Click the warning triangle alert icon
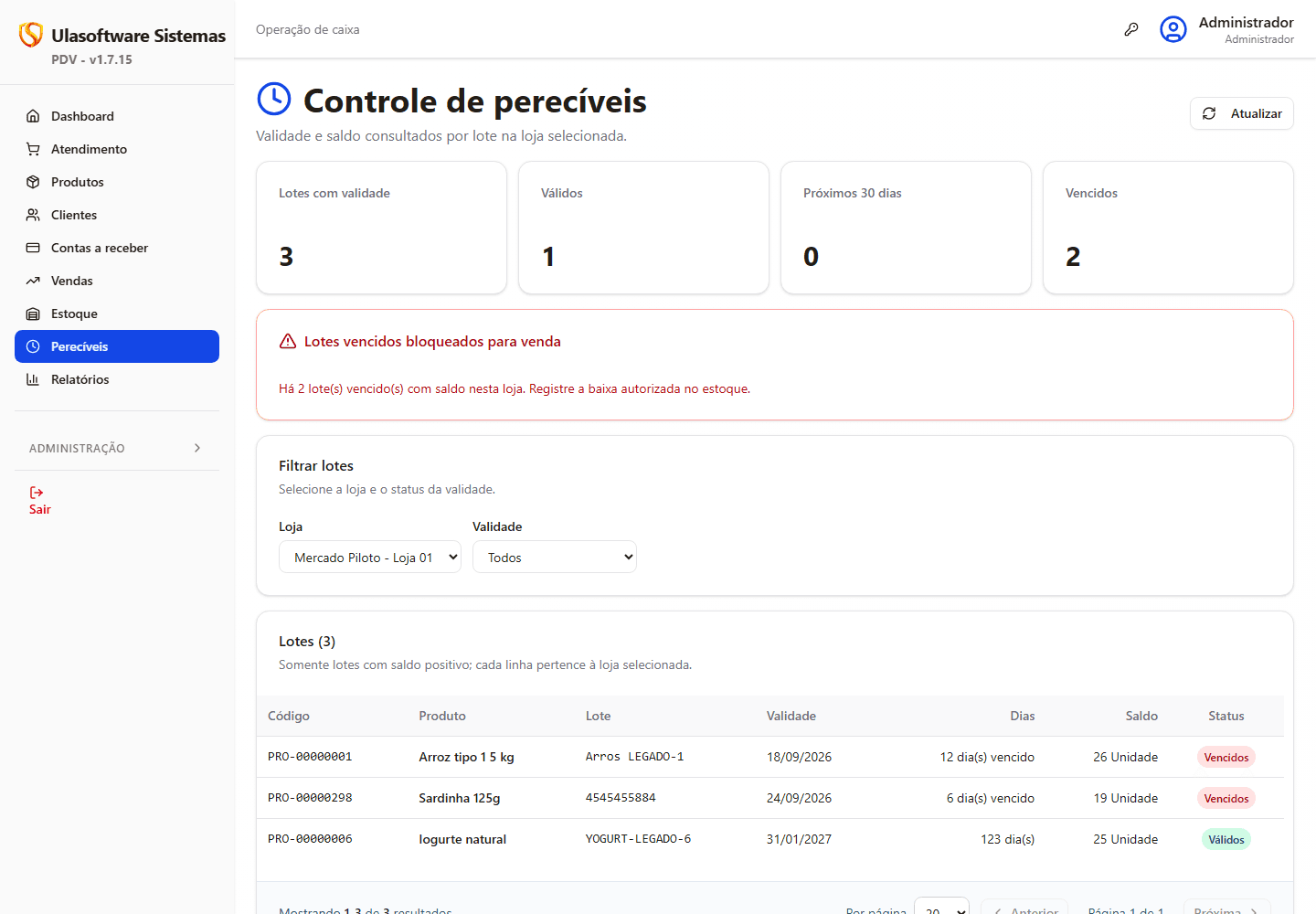Viewport: 1316px width, 914px height. click(x=288, y=341)
